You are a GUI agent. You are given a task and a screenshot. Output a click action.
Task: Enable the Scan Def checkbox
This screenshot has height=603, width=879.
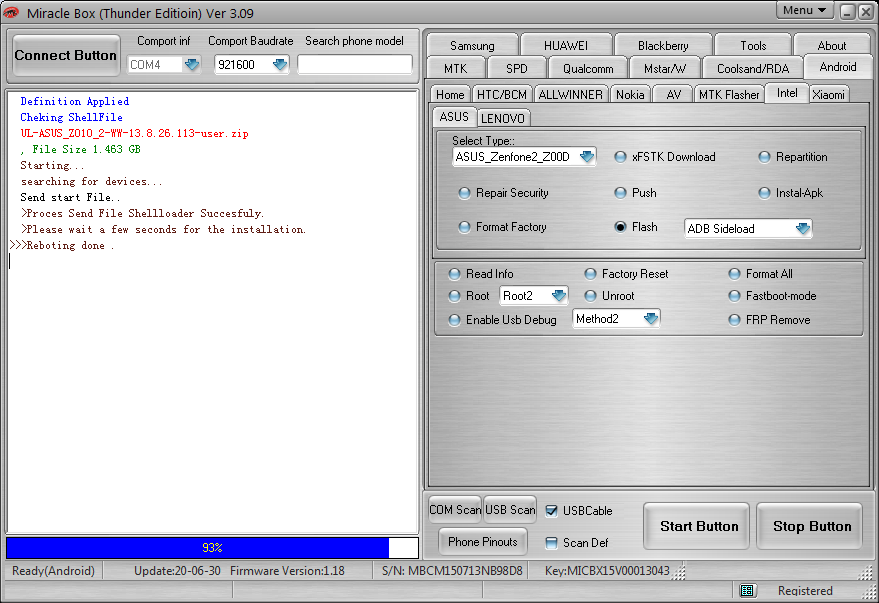(x=552, y=542)
